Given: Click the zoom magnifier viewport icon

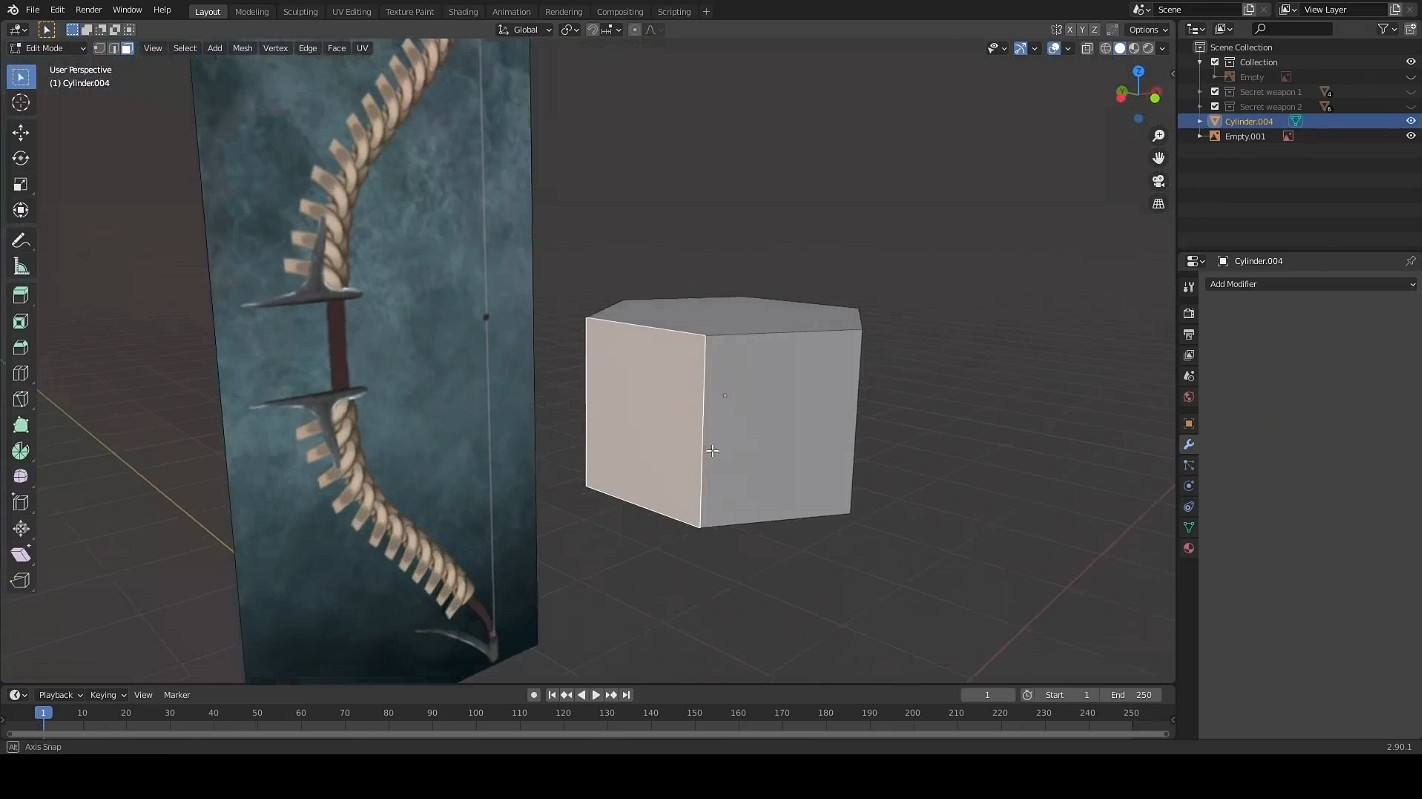Looking at the screenshot, I should [1158, 136].
